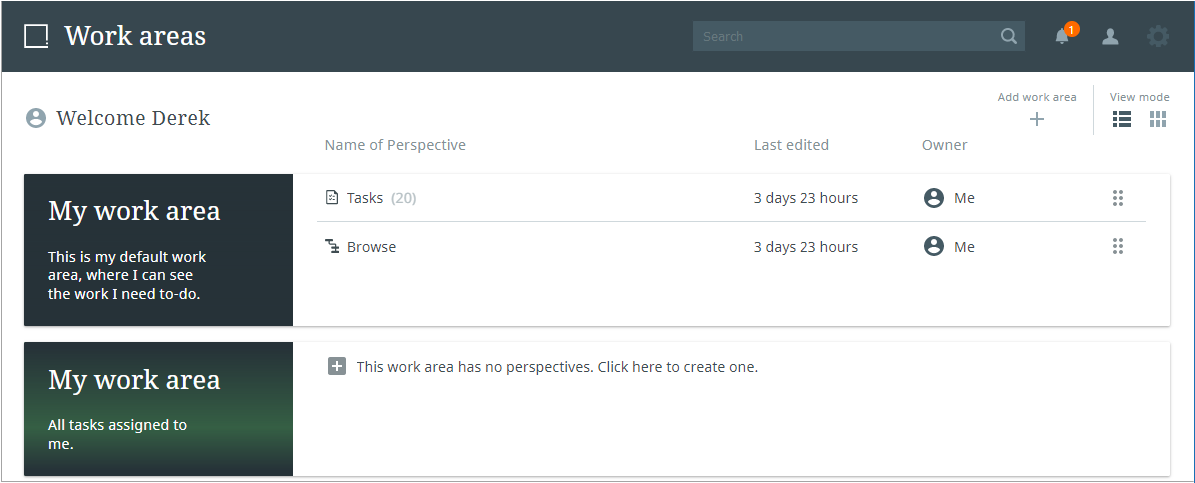The height and width of the screenshot is (483, 1195).
Task: Open the options menu for Browse row
Action: pyautogui.click(x=1118, y=246)
